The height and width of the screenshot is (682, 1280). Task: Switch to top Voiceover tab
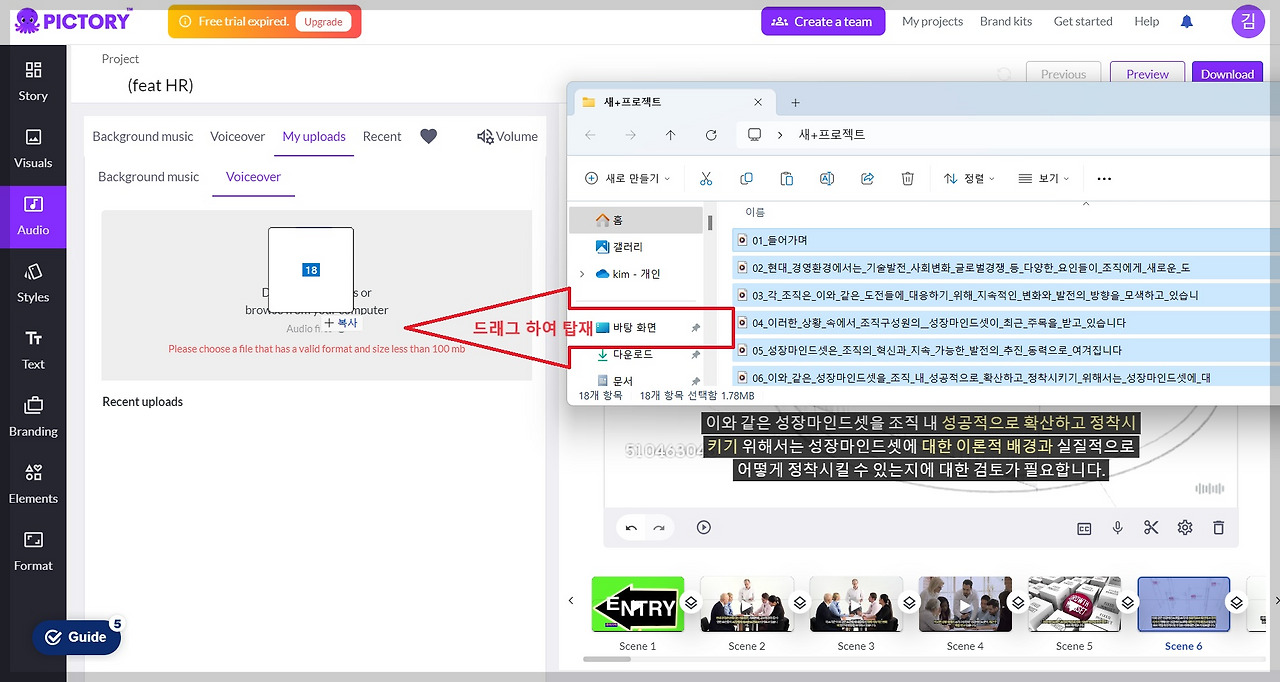(237, 136)
